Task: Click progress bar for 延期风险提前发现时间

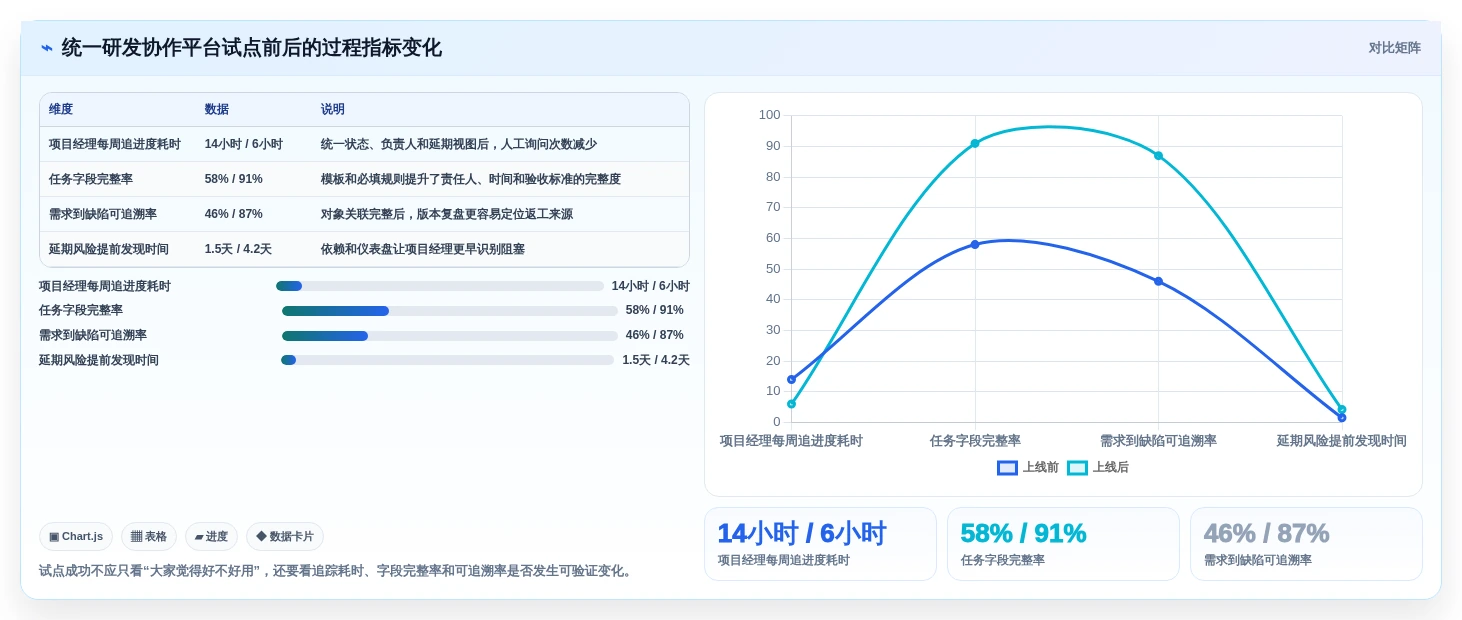Action: coord(447,360)
